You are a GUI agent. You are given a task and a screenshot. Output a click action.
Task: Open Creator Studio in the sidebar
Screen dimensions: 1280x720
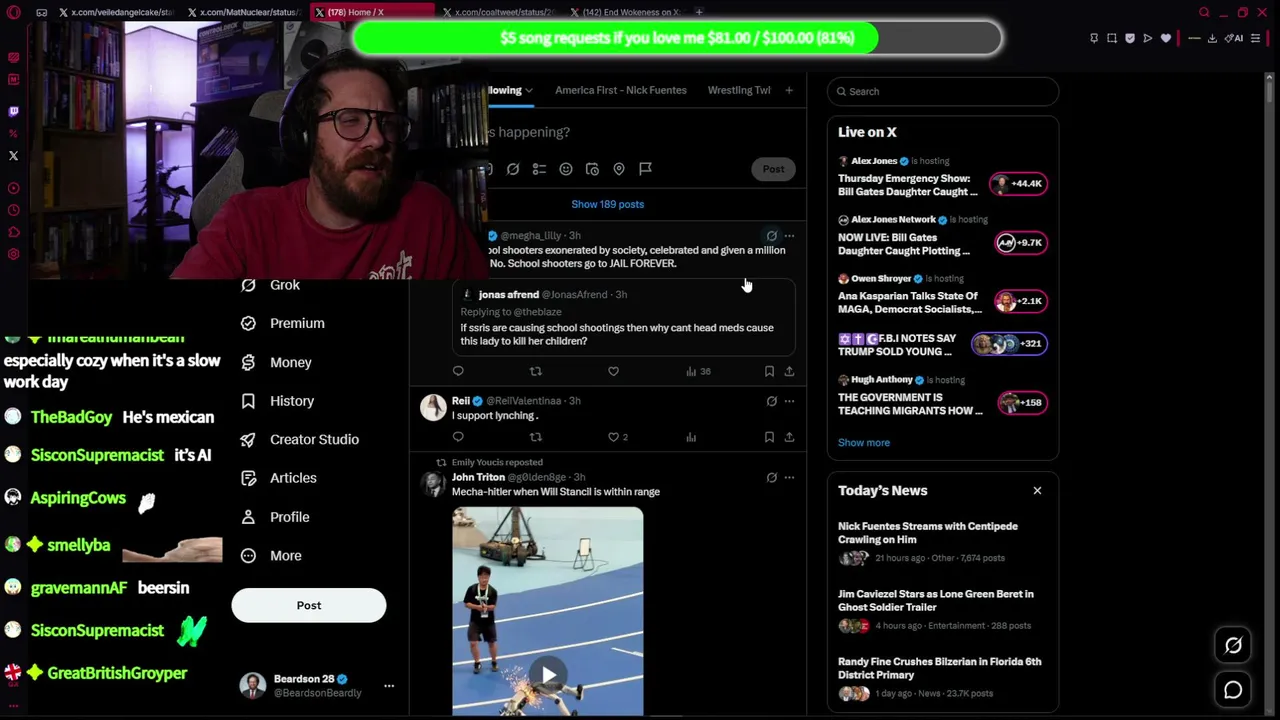click(300, 439)
